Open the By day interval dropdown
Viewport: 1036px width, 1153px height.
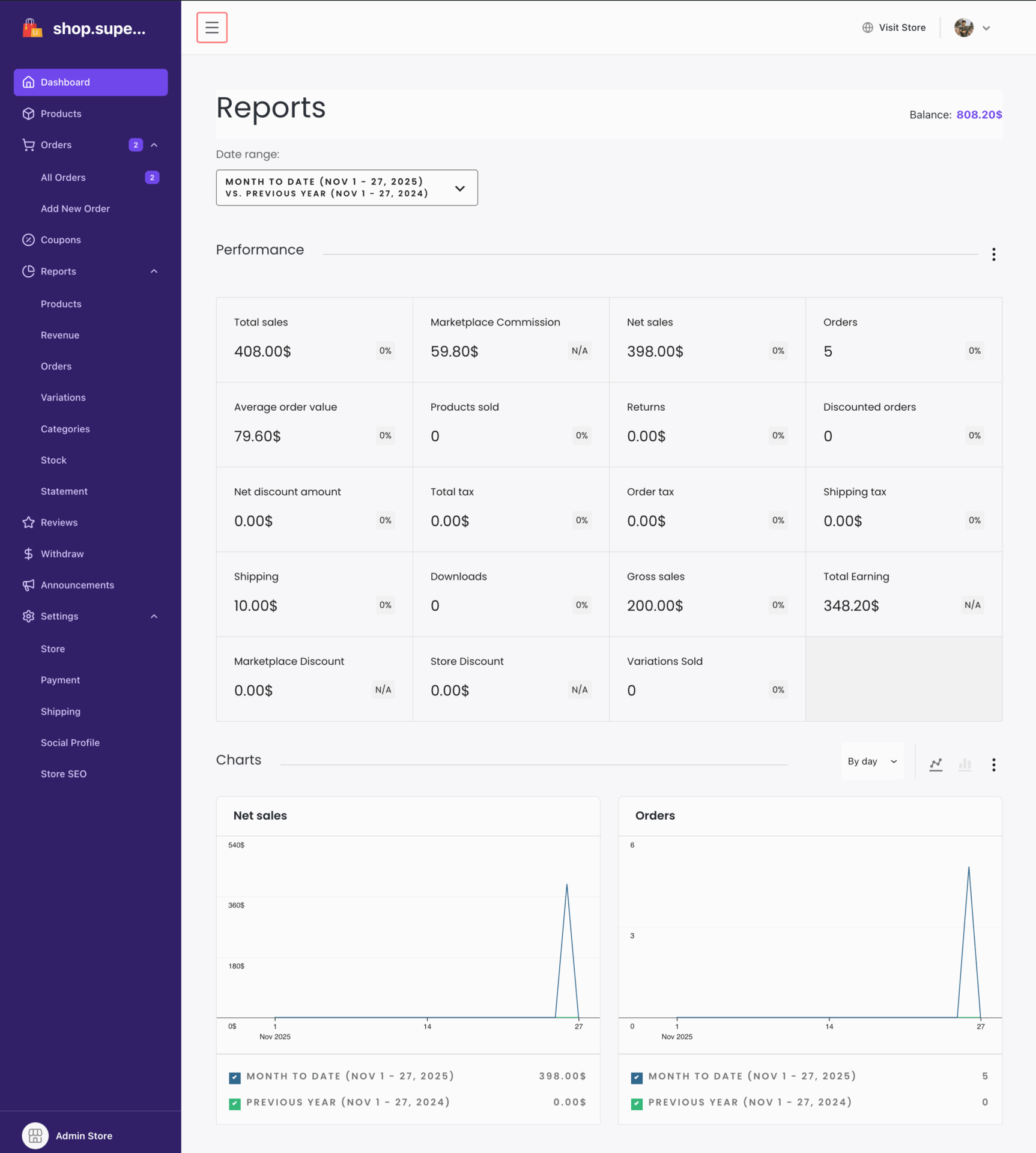[x=872, y=761]
